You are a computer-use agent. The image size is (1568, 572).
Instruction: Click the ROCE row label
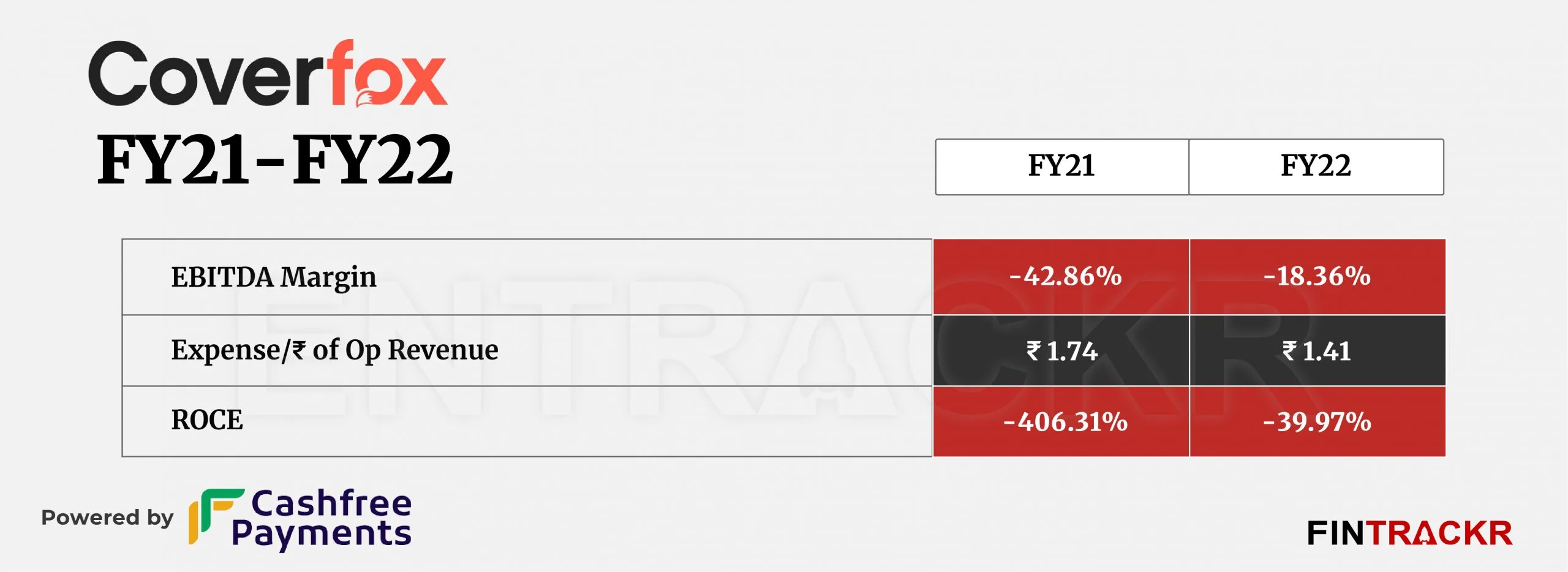coord(206,420)
